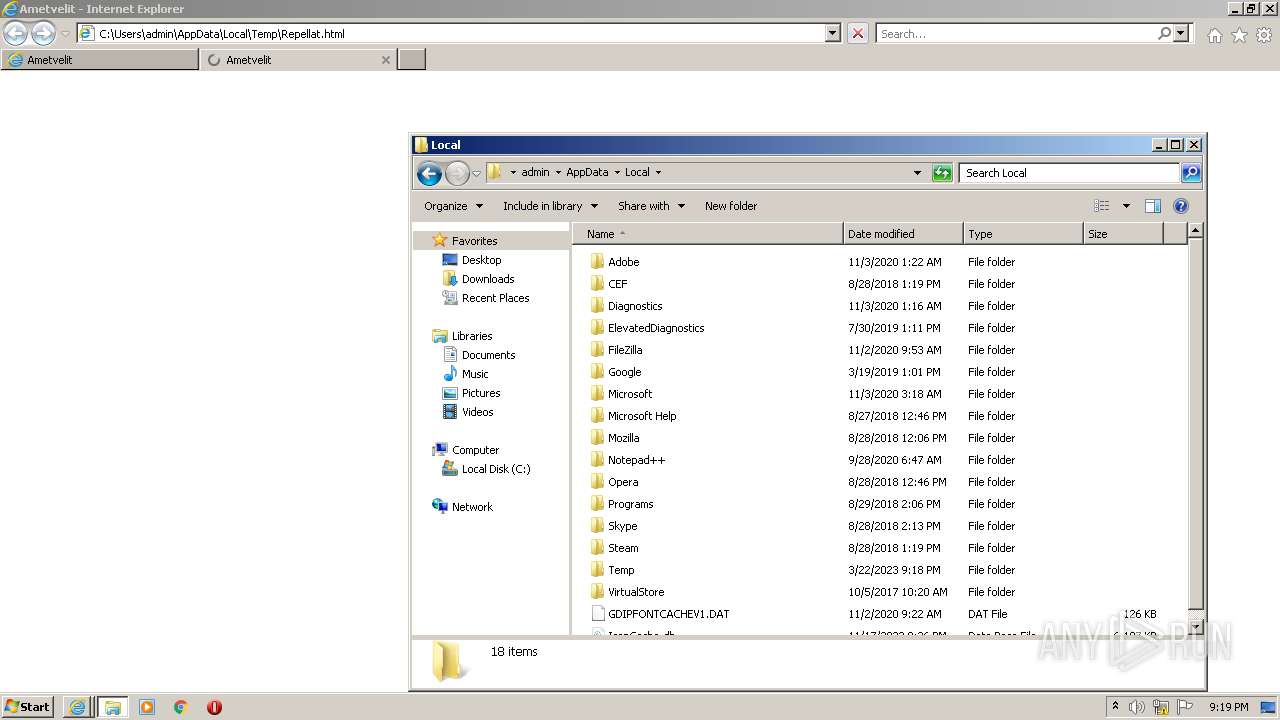Click AppData in the breadcrumb path
Image resolution: width=1280 pixels, height=720 pixels.
pos(587,172)
